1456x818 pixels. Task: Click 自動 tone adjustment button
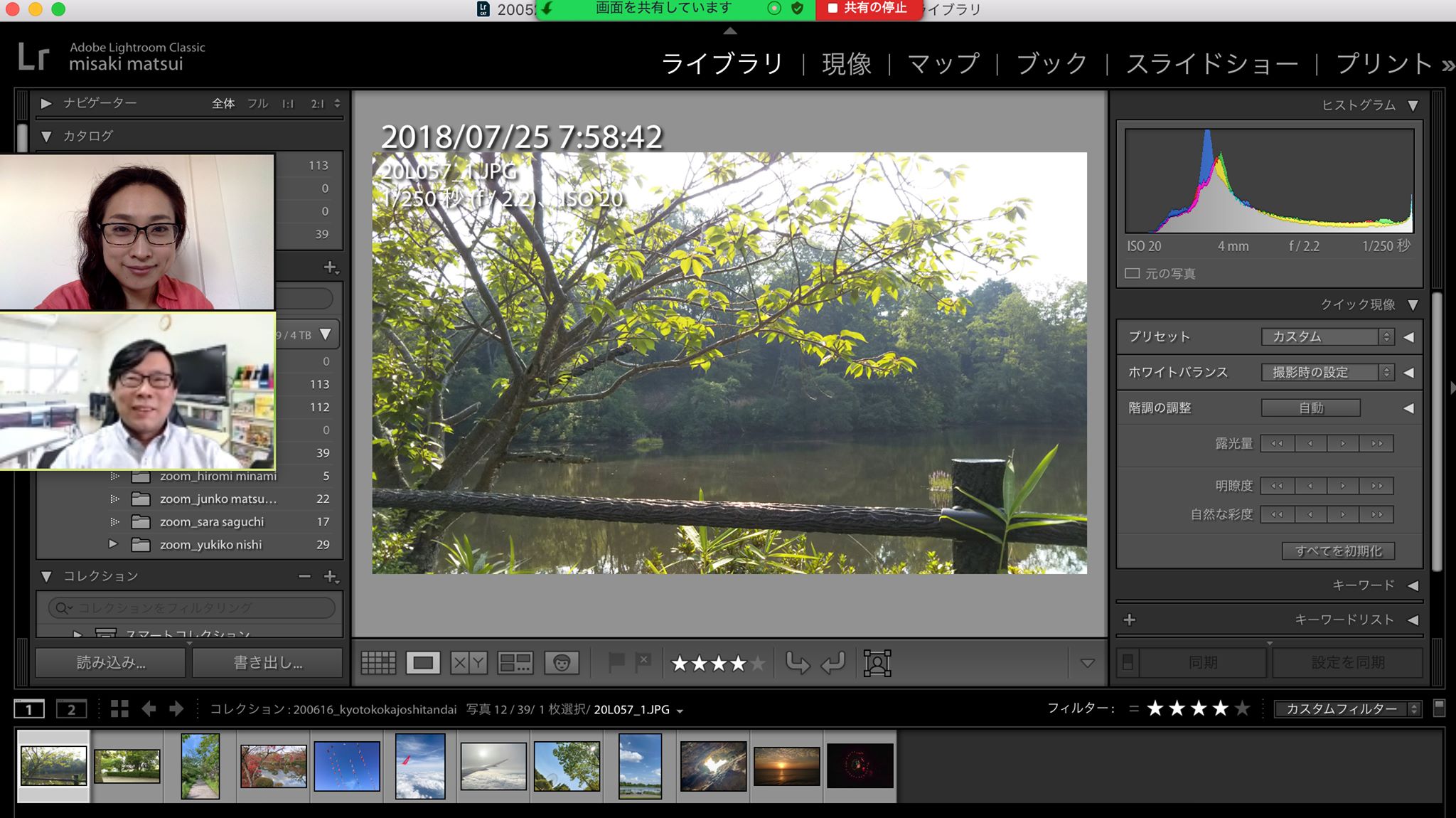click(x=1310, y=408)
